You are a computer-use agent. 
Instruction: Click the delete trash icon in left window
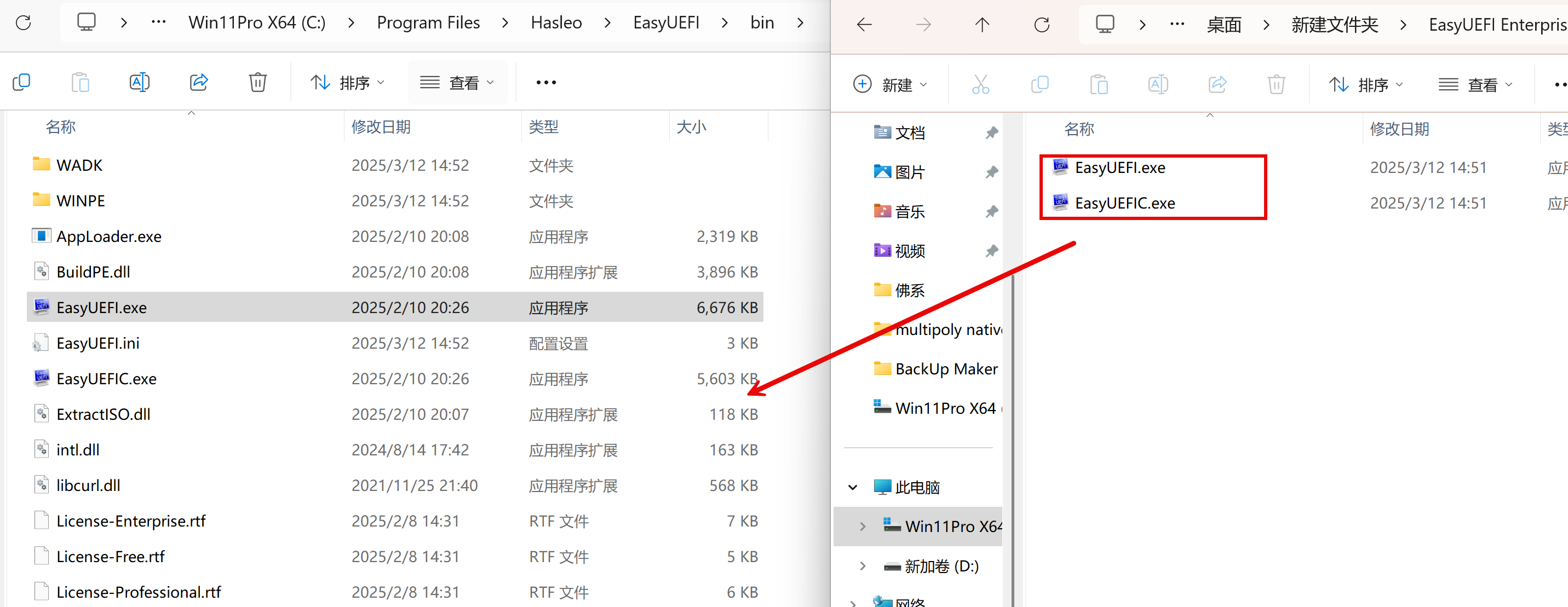(x=257, y=82)
